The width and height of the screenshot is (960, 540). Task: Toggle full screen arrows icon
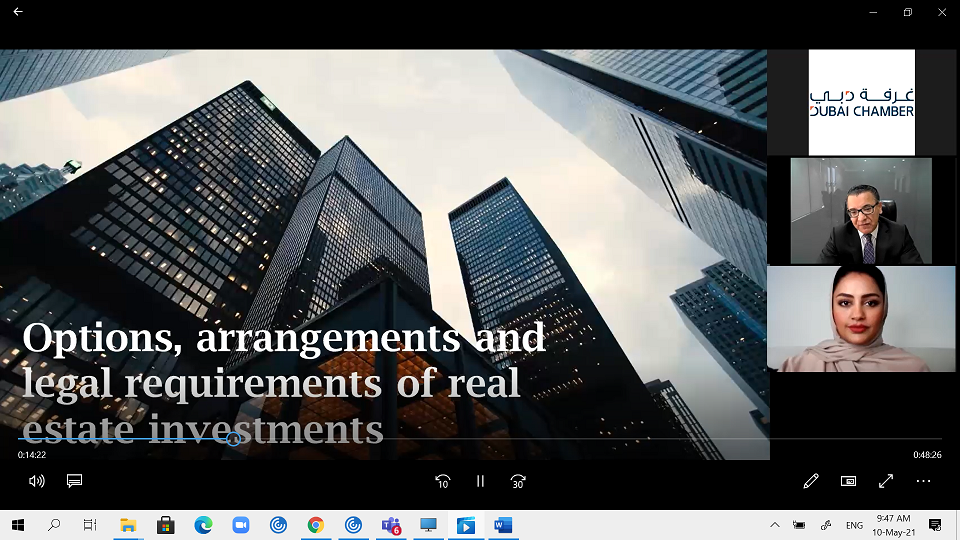[886, 481]
